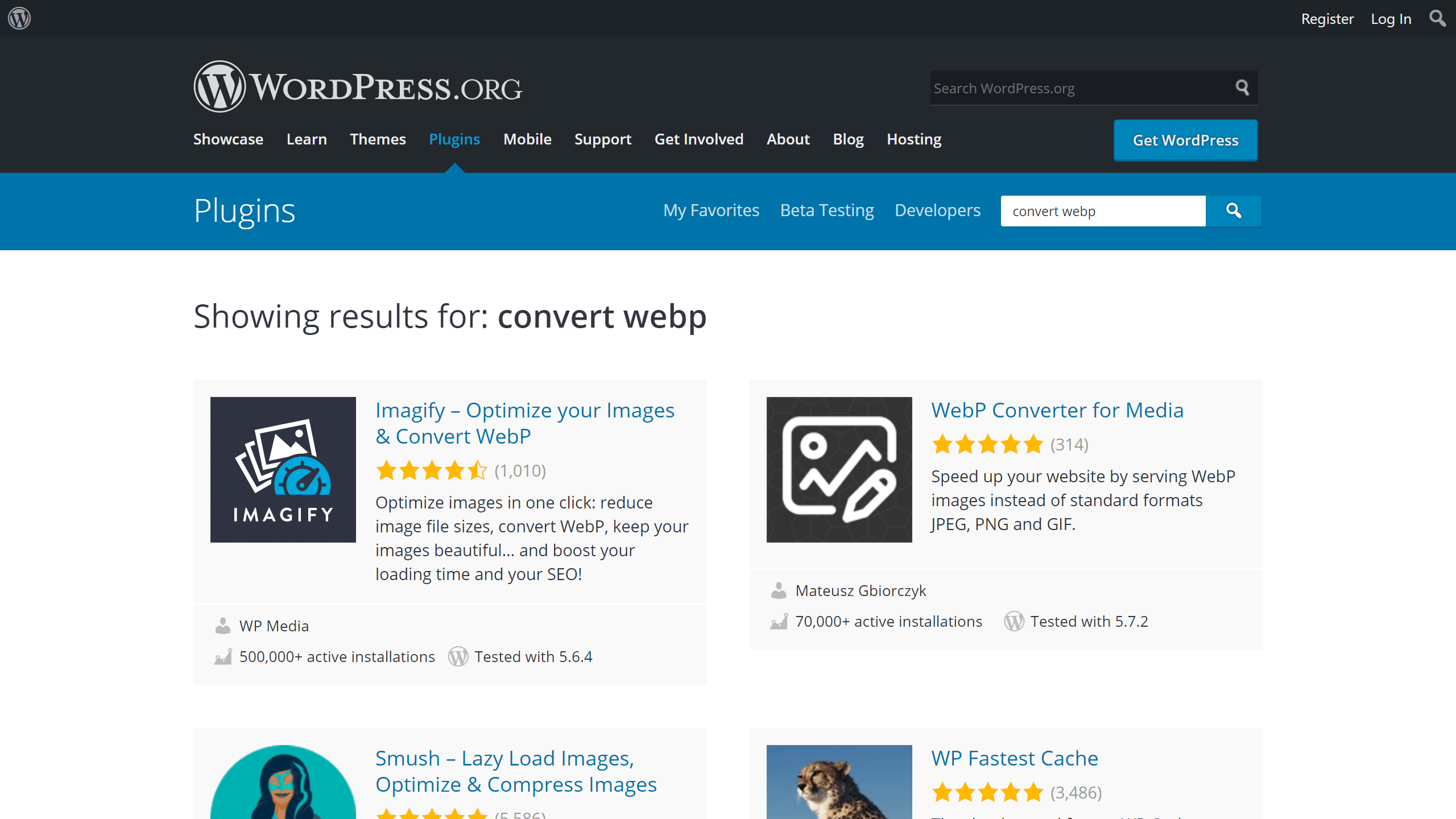1456x819 pixels.
Task: Open the Mobile menu item
Action: (527, 139)
